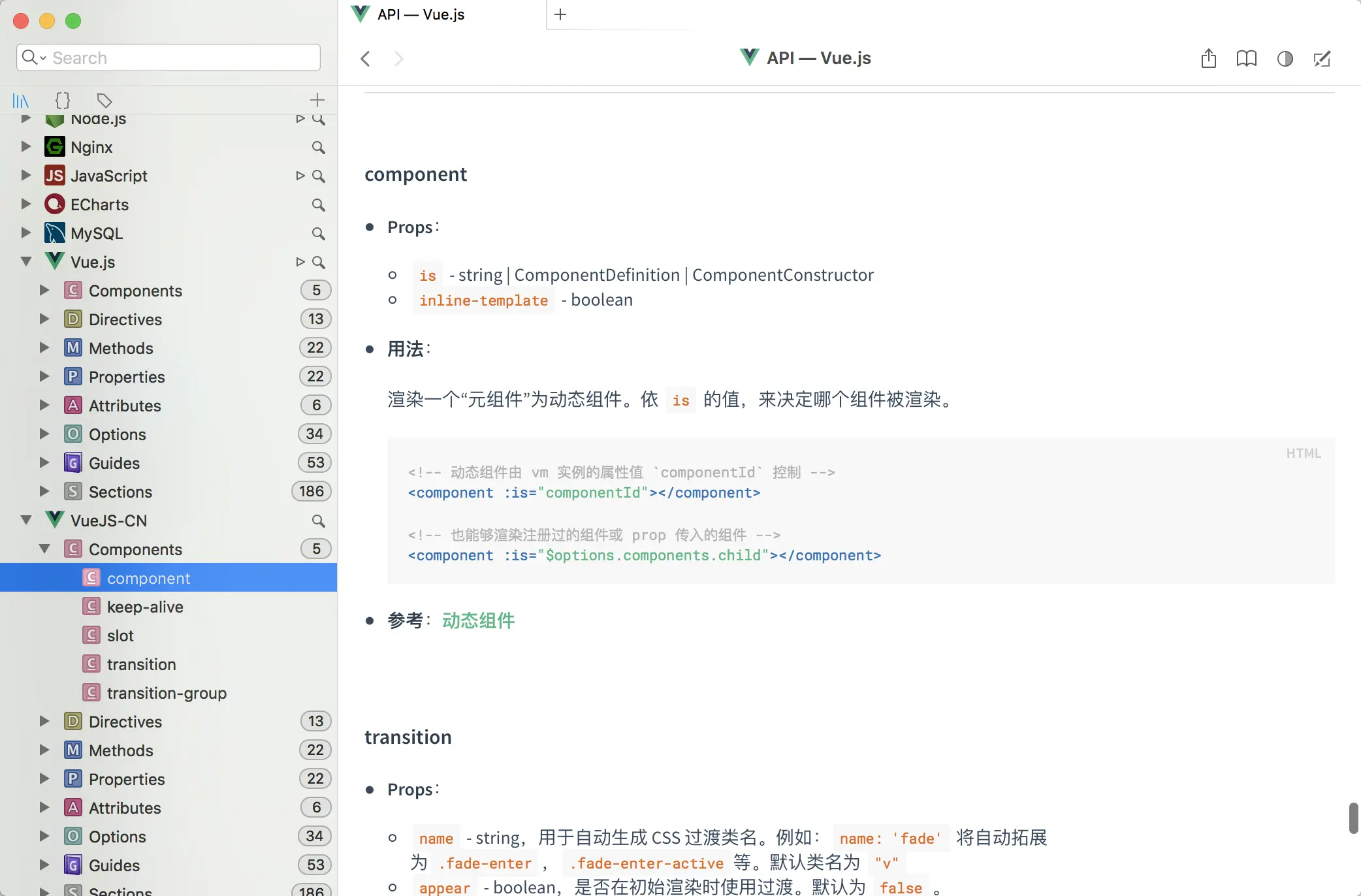Click the content vertical scrollbar thumb
Screen dimensions: 1361x896
1353,818
